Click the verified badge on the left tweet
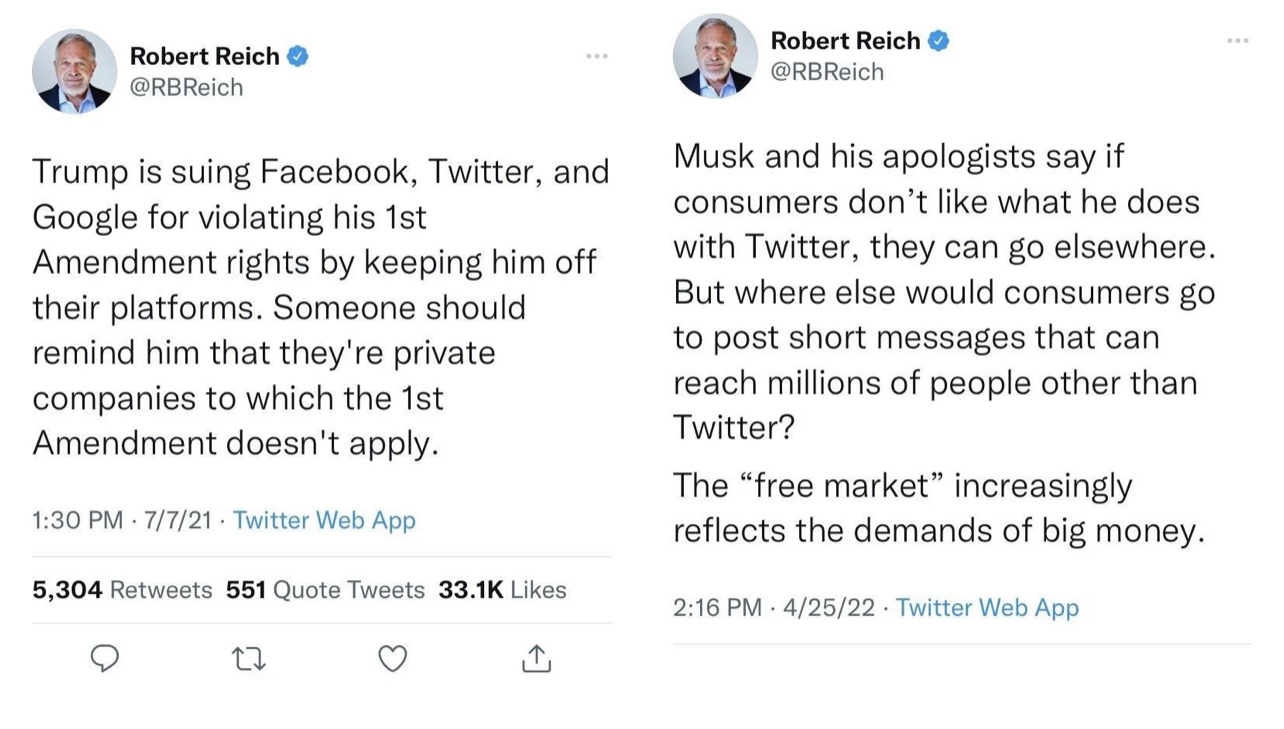Viewport: 1284px width, 729px height. point(298,57)
